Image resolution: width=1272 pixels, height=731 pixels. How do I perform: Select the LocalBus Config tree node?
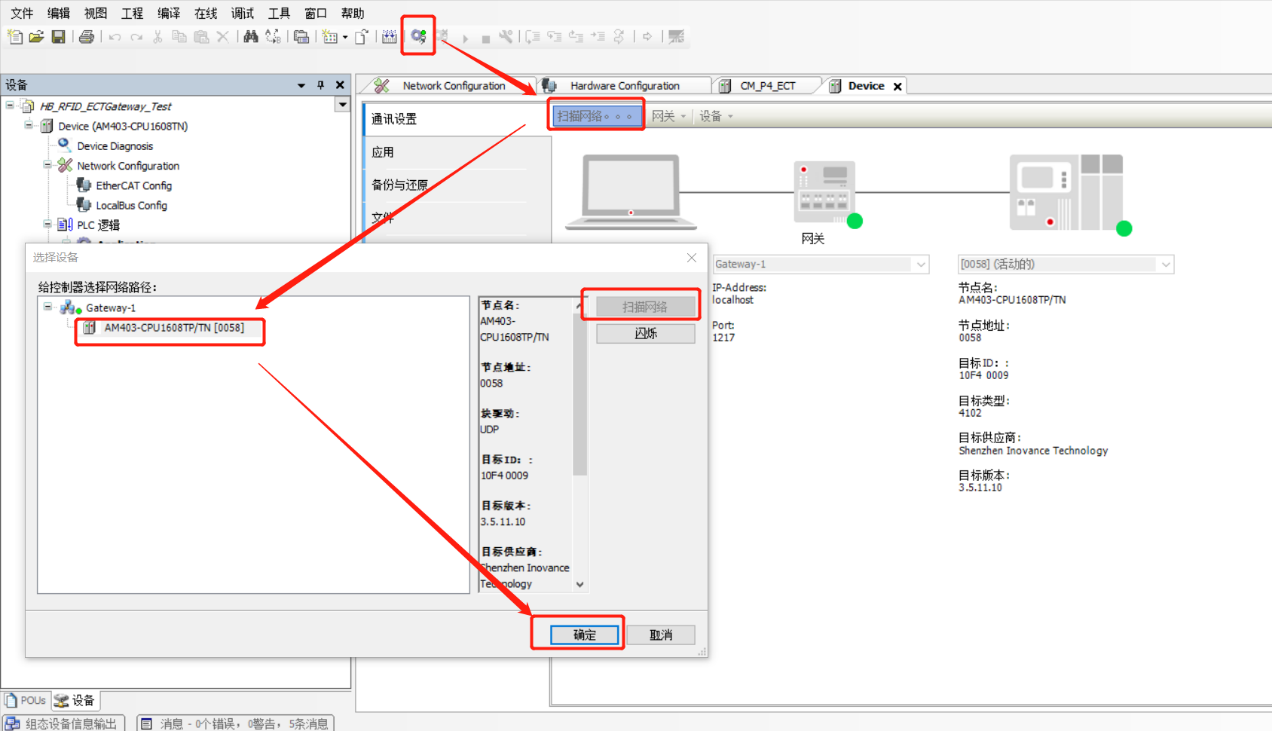pyautogui.click(x=131, y=205)
